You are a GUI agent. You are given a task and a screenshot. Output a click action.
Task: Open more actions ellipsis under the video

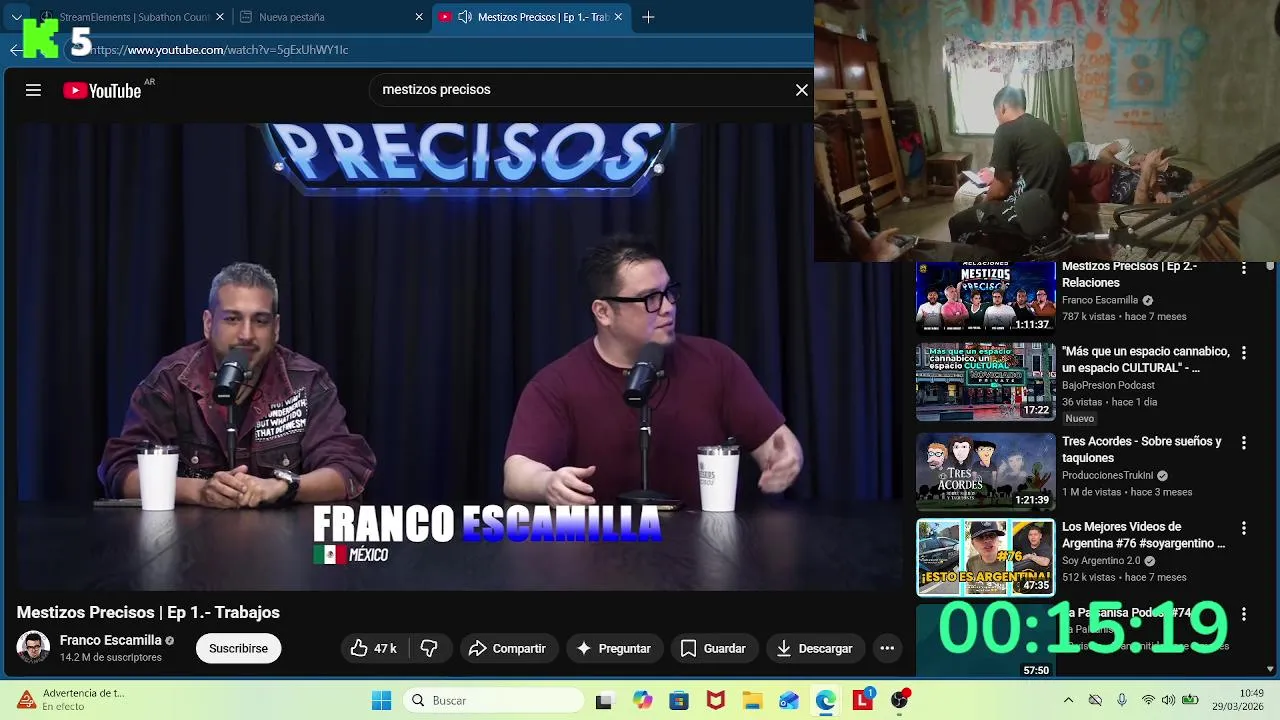coord(887,648)
